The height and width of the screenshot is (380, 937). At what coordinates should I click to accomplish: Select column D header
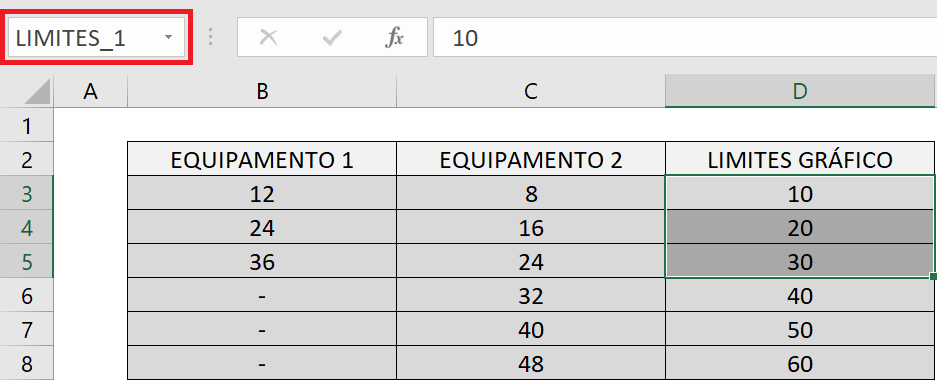(800, 91)
